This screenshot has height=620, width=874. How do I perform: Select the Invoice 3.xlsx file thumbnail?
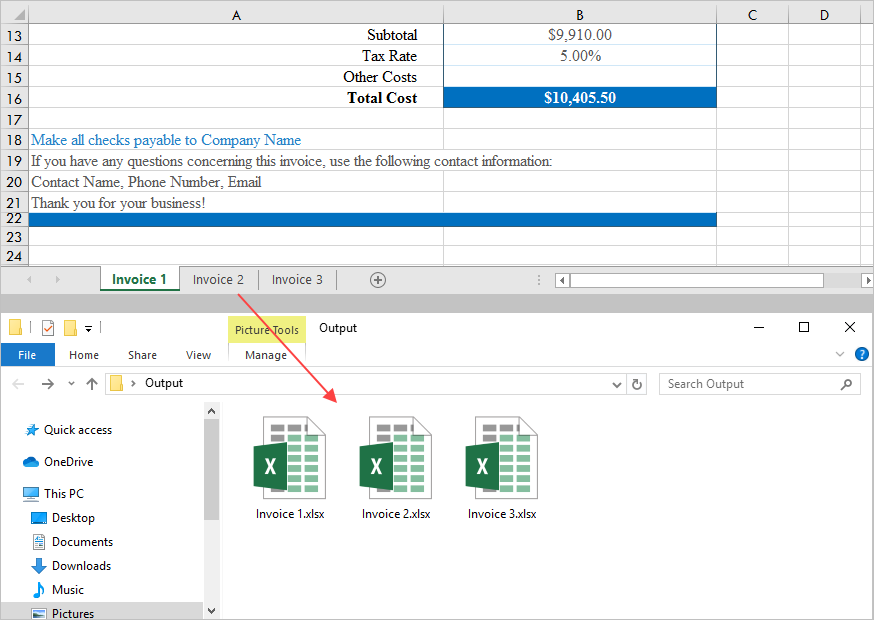click(x=501, y=460)
